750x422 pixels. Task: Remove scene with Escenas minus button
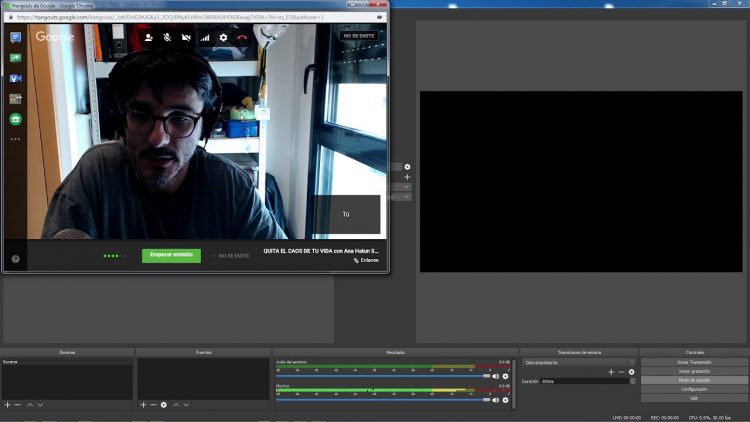17,405
